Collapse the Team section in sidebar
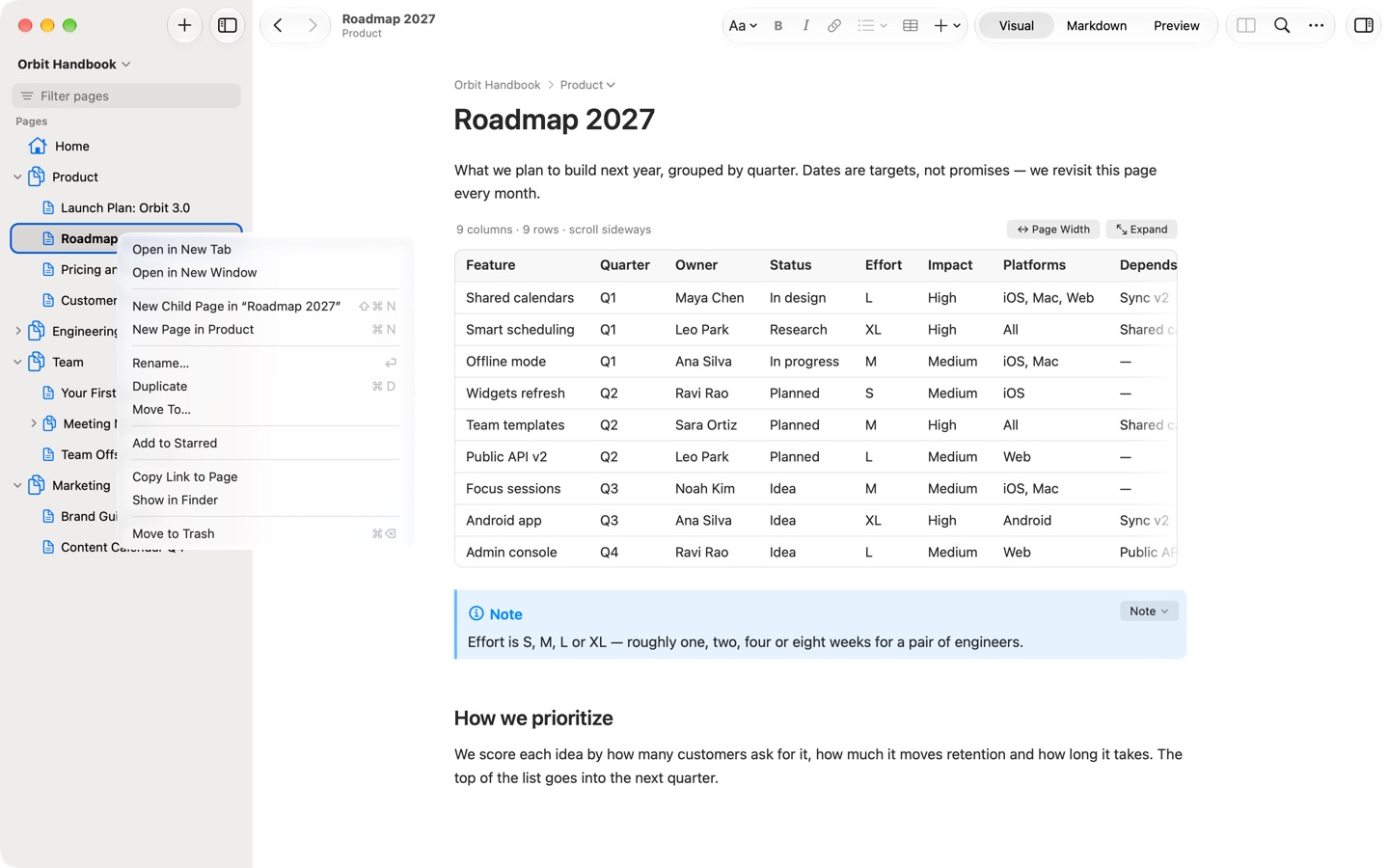Screen dimensions: 1389x868 point(17,362)
